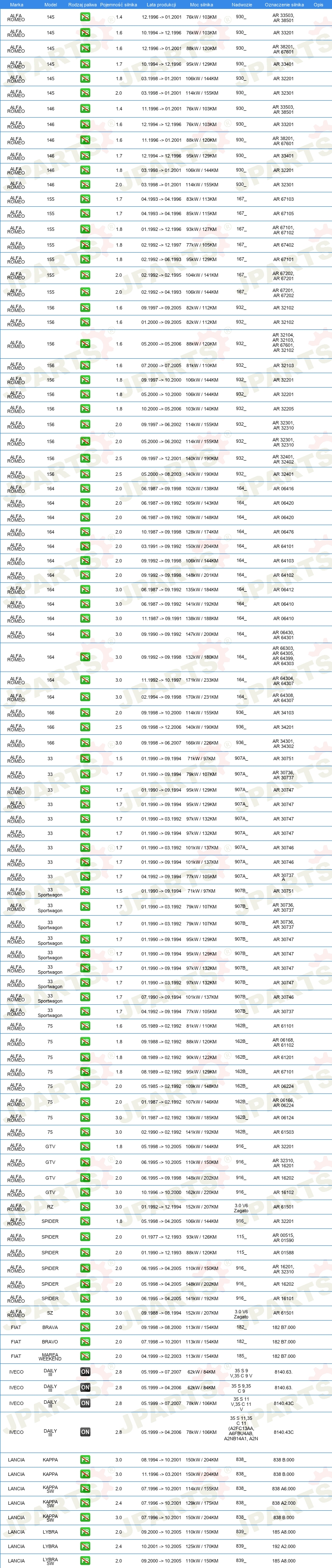Click the Oznaczenie silnika column header
Screen dimensions: 332x1568
pos(284,4)
